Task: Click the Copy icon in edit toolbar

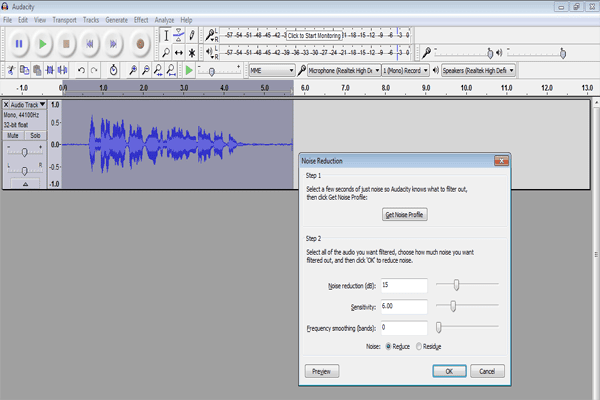Action: pyautogui.click(x=24, y=70)
